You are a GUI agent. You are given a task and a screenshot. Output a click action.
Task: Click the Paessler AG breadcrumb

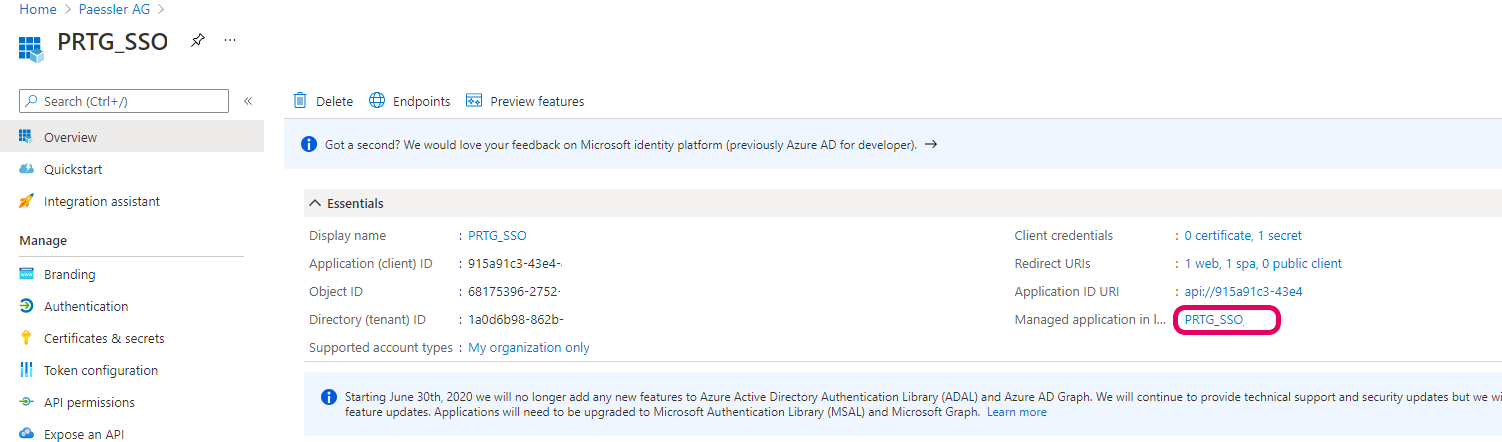[x=114, y=9]
